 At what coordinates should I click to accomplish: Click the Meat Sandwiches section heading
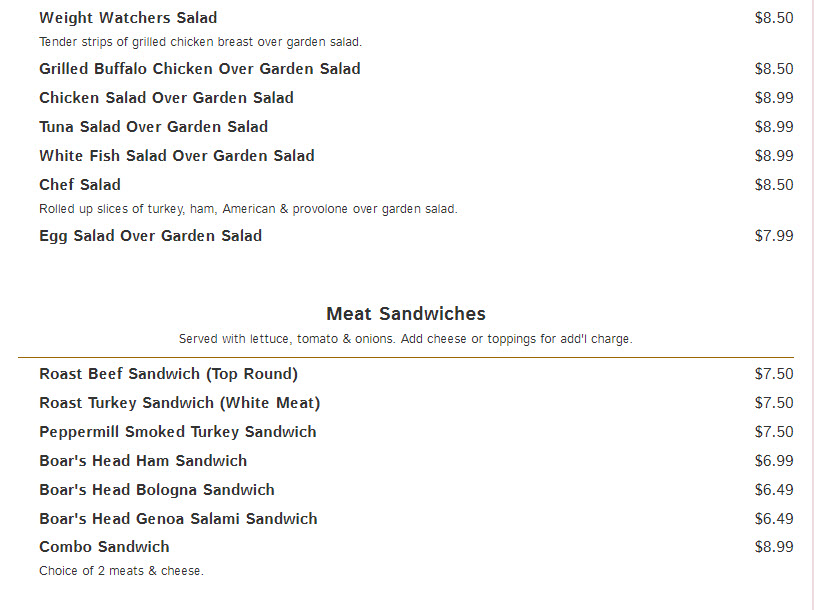tap(406, 314)
